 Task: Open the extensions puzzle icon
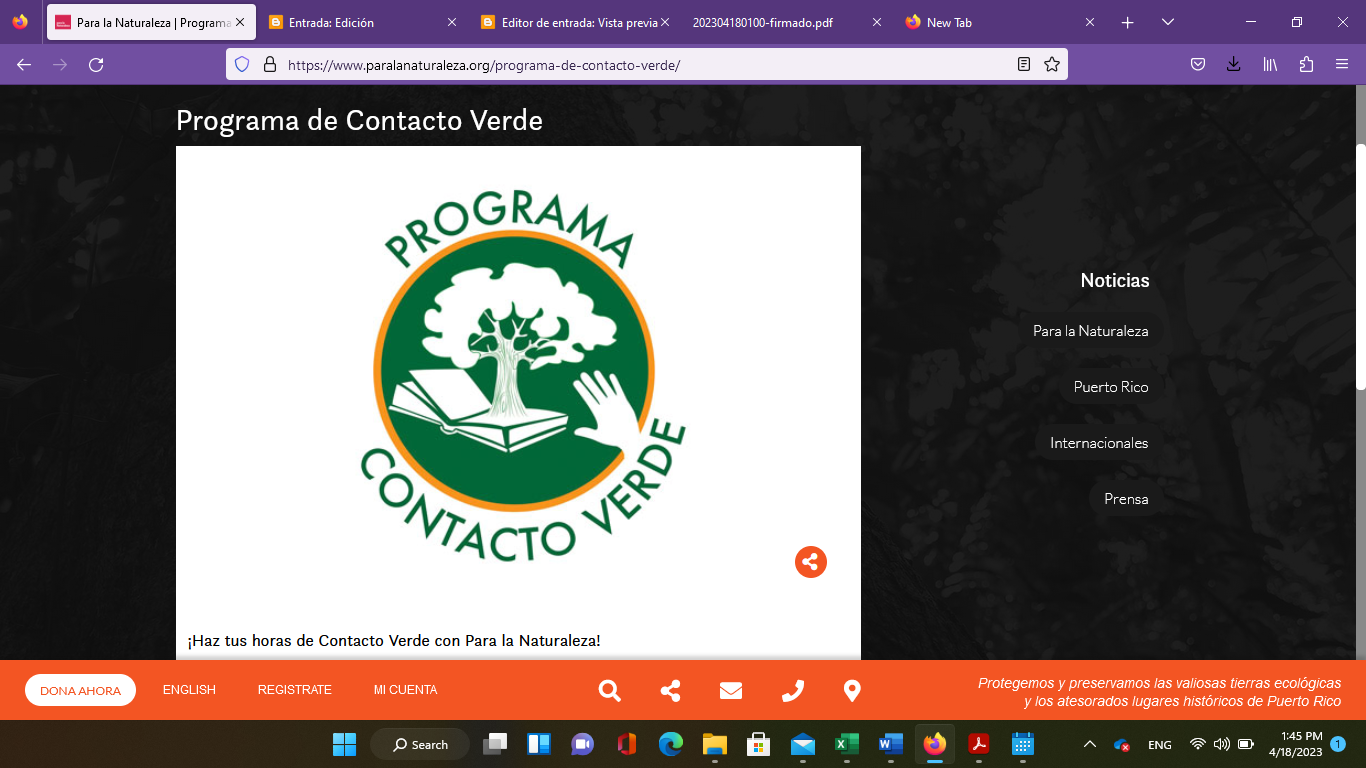click(x=1306, y=64)
